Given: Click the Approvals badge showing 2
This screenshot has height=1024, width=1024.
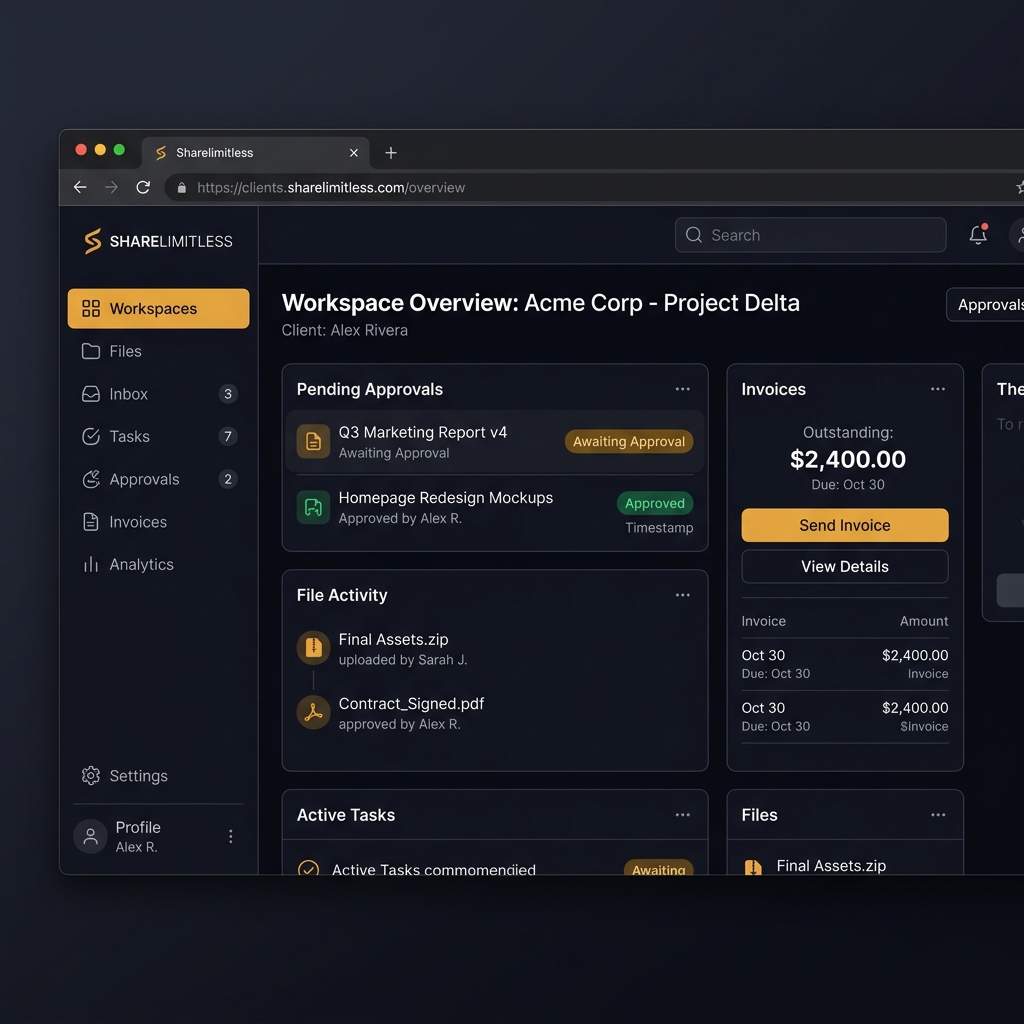Looking at the screenshot, I should click(228, 479).
